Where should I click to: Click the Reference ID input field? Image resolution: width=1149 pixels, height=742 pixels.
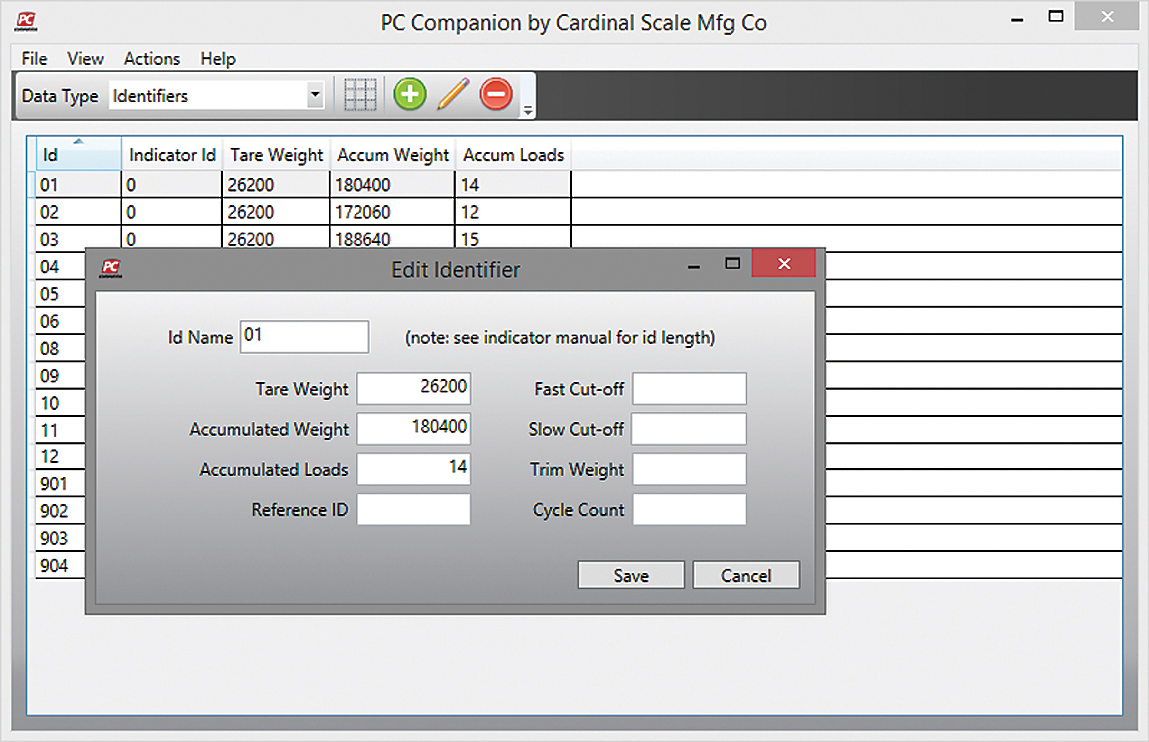pyautogui.click(x=413, y=509)
